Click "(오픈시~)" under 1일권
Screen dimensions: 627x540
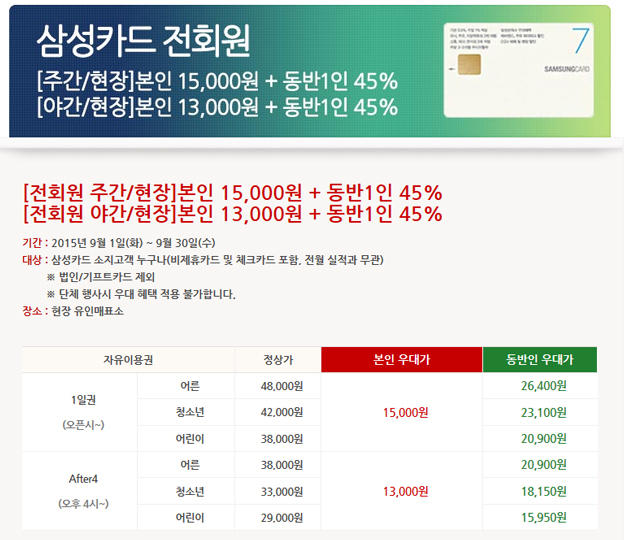point(83,424)
